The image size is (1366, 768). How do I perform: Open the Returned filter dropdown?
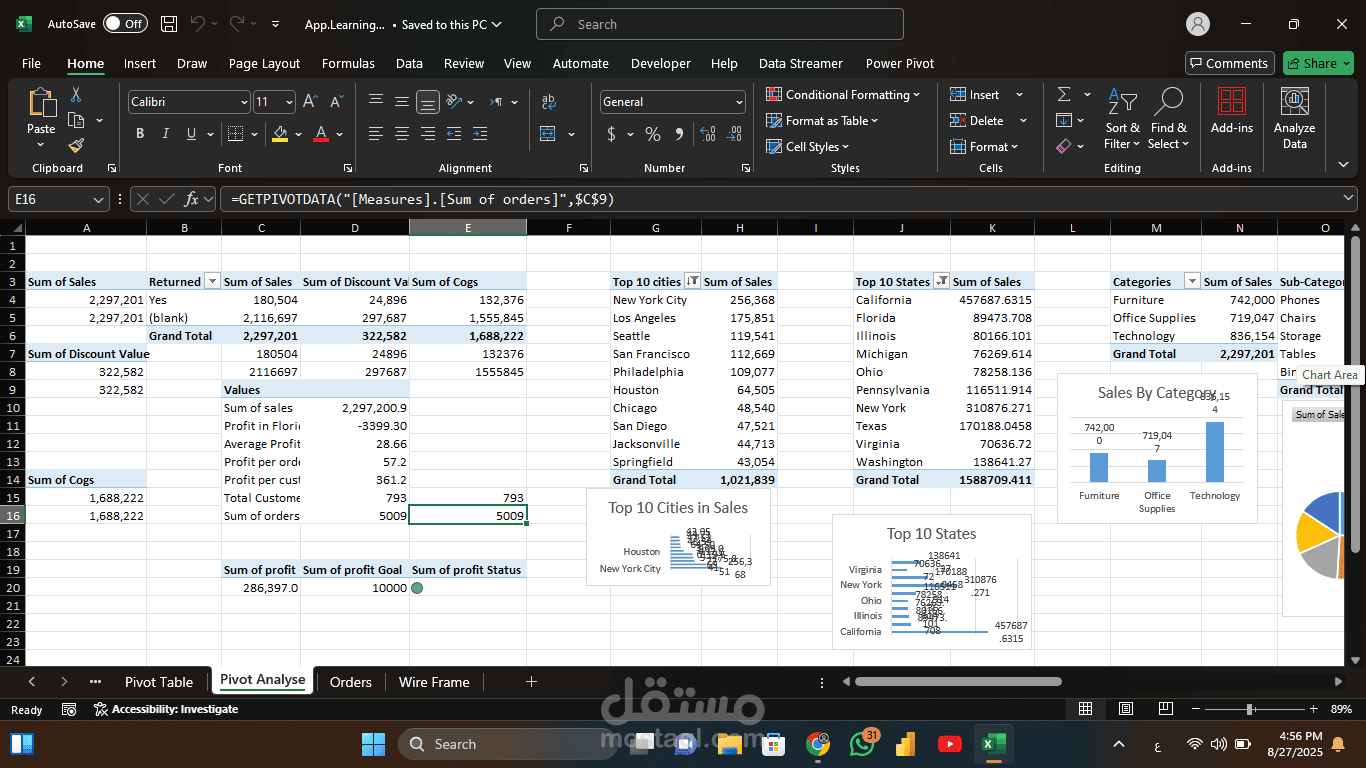211,282
